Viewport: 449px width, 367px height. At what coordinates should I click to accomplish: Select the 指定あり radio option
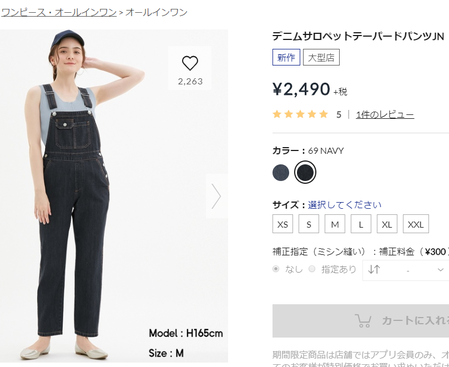pos(312,269)
